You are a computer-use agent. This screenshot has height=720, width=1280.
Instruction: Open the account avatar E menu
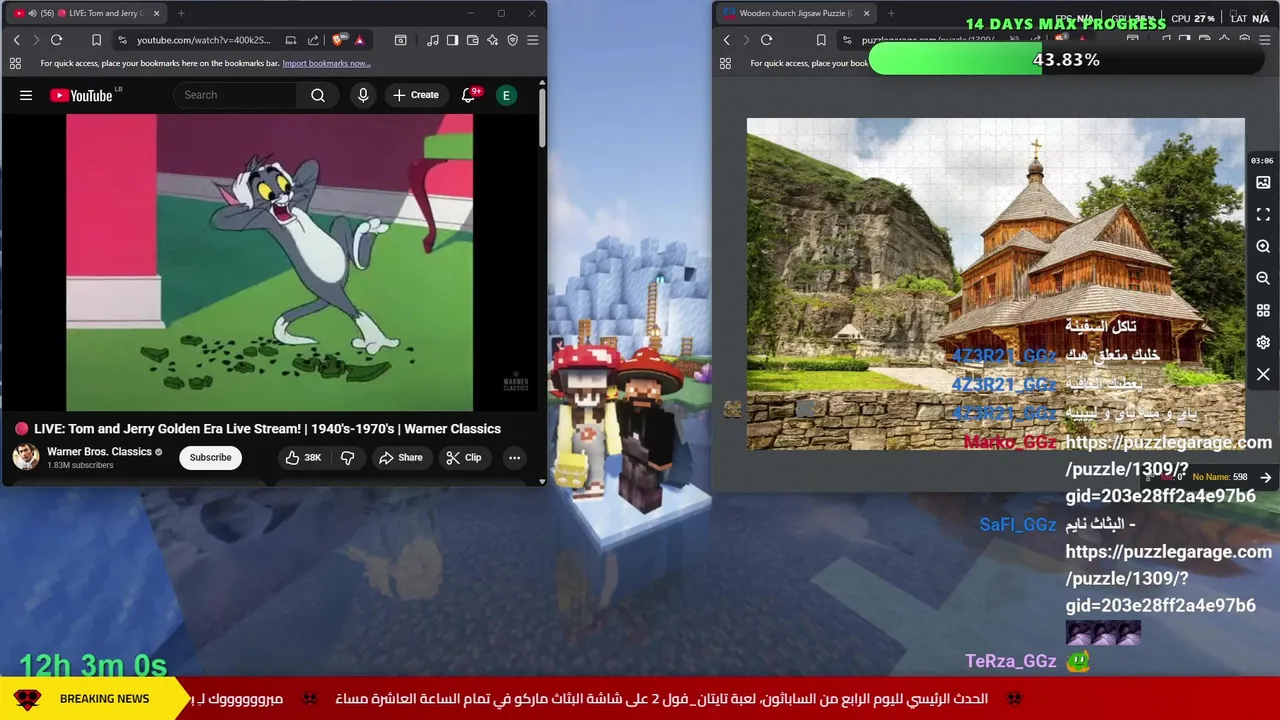[x=506, y=95]
